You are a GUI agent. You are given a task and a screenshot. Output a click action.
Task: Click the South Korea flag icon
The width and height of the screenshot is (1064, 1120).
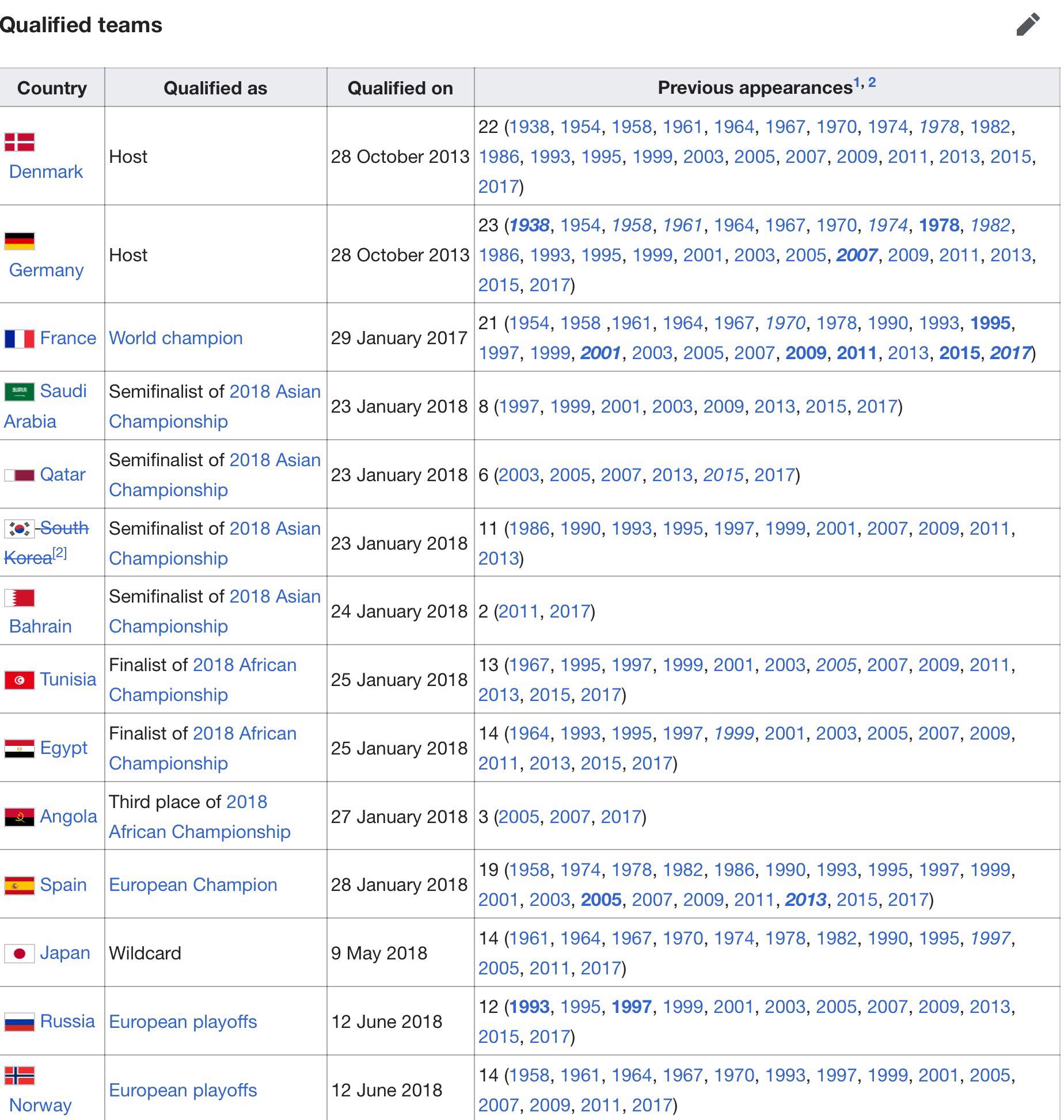pos(20,528)
